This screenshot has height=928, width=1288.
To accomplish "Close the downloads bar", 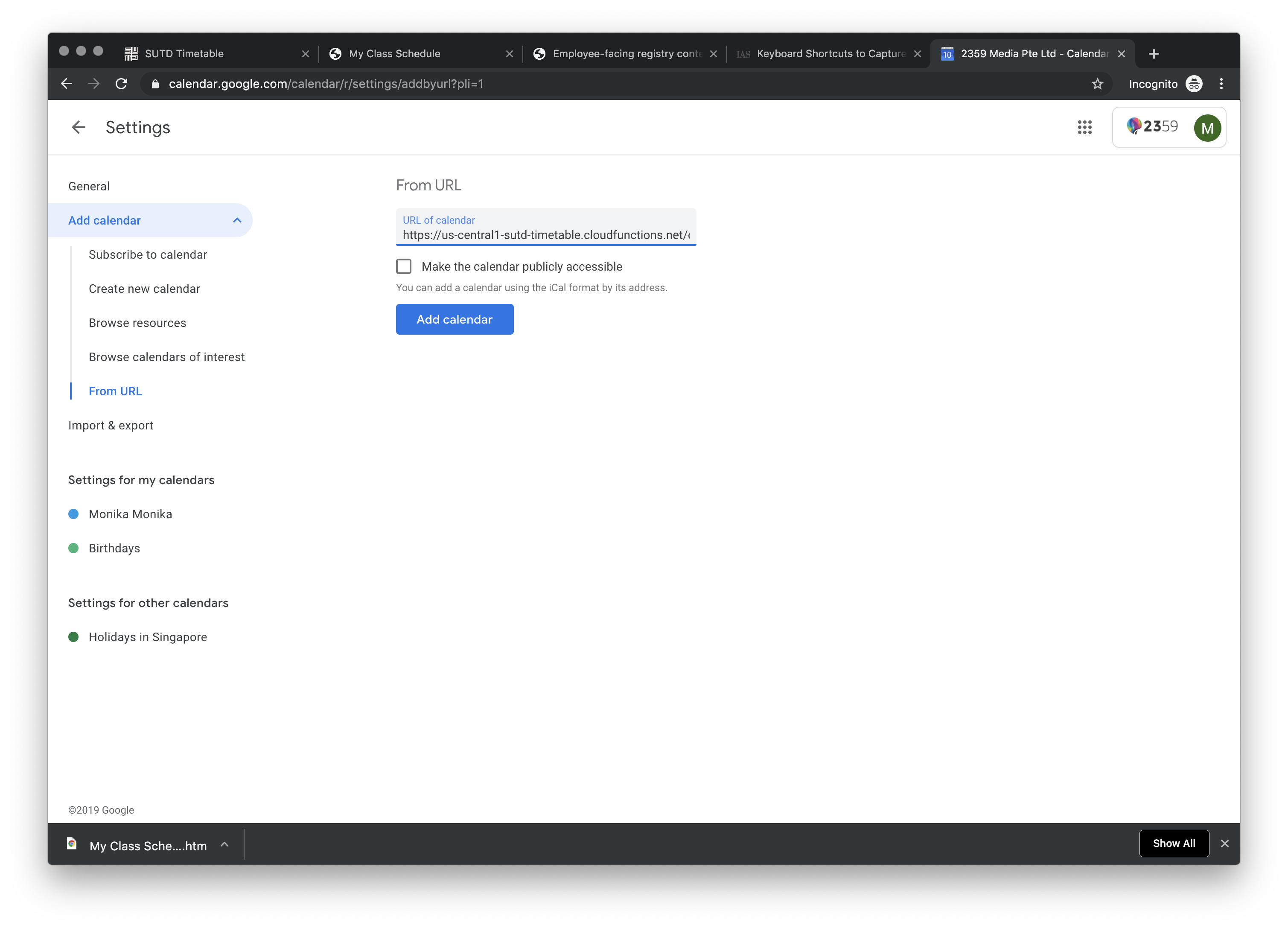I will [x=1224, y=843].
